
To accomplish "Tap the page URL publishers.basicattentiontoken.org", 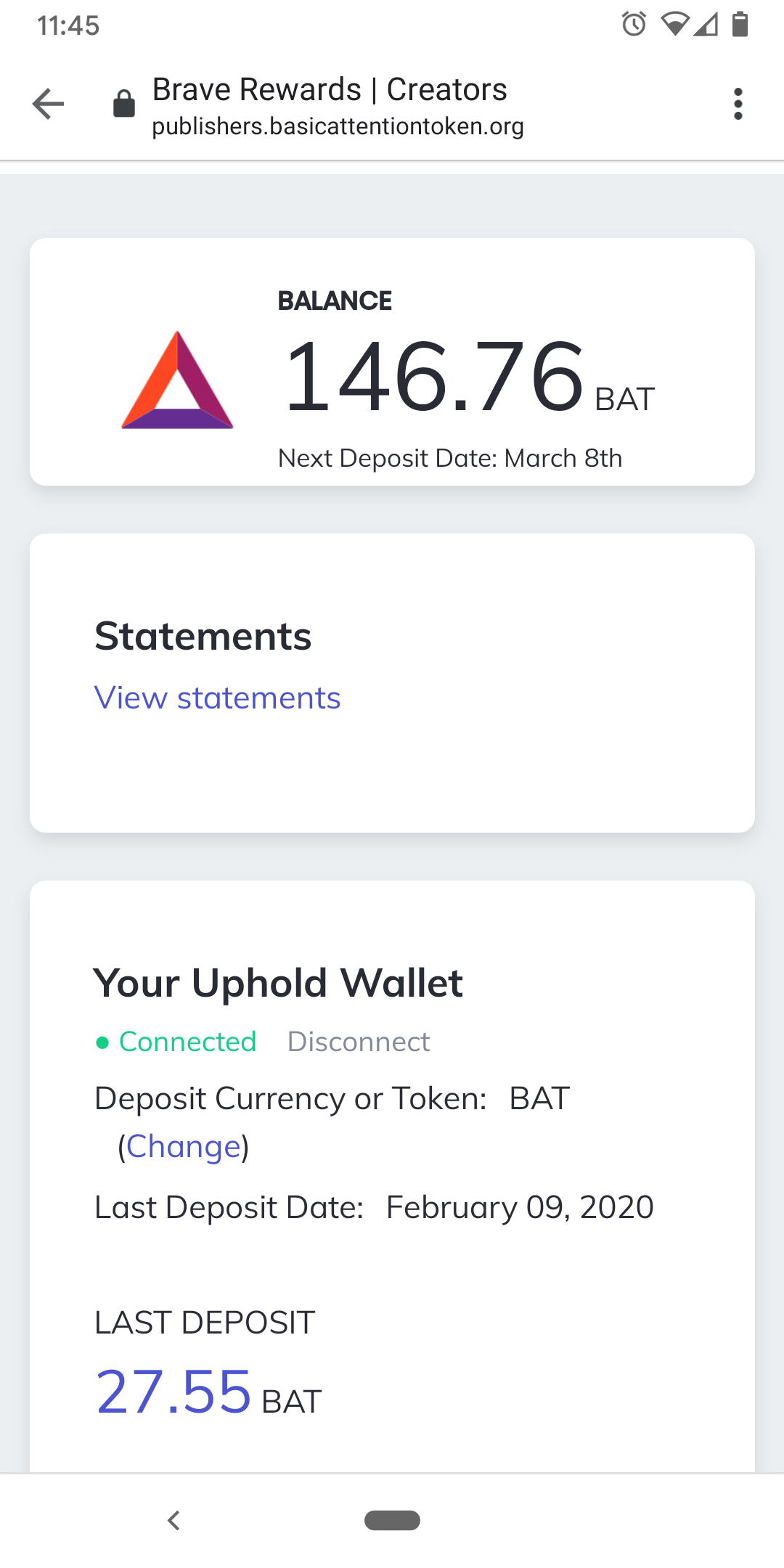I will (338, 126).
